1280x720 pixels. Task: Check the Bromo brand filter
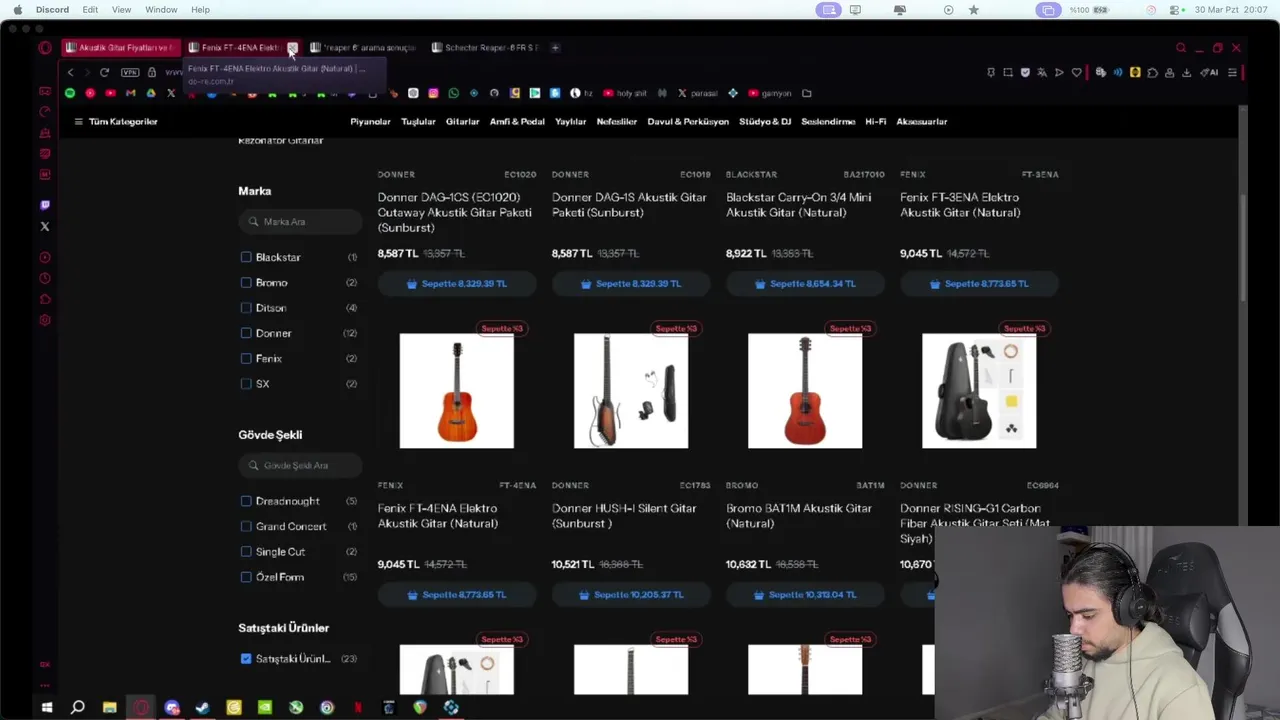(246, 282)
